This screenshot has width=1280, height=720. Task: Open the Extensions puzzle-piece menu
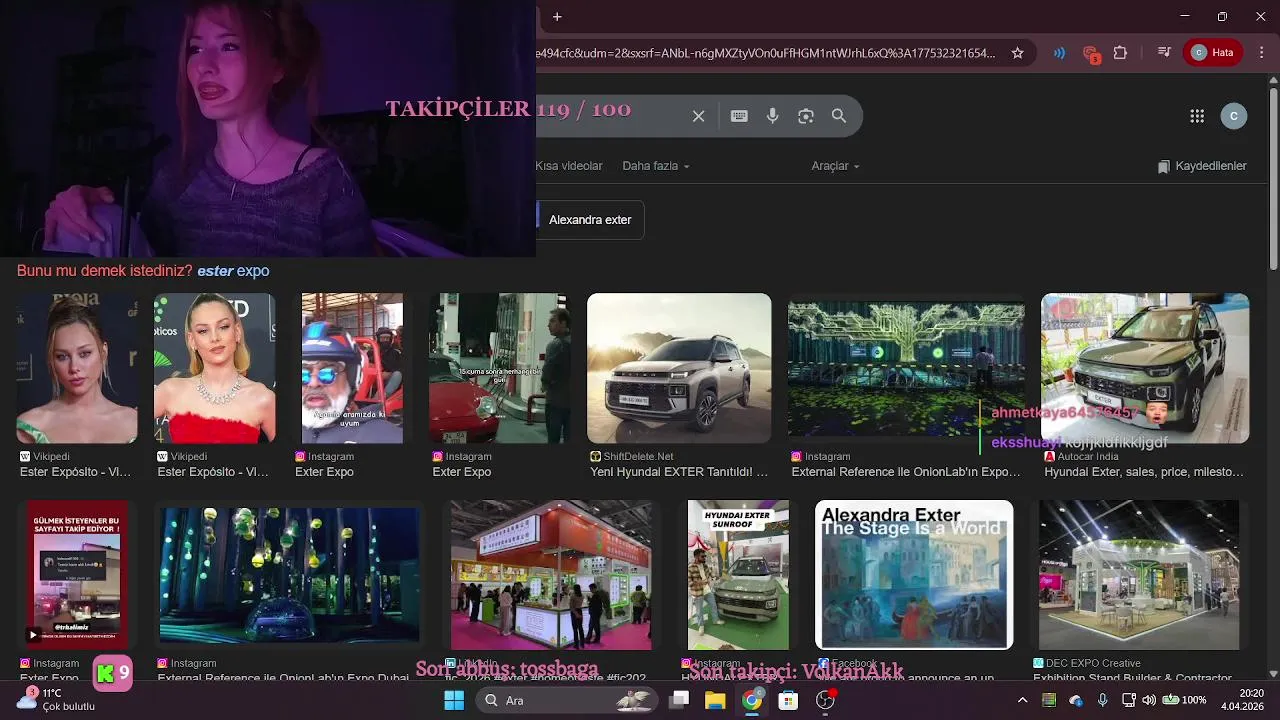tap(1120, 53)
